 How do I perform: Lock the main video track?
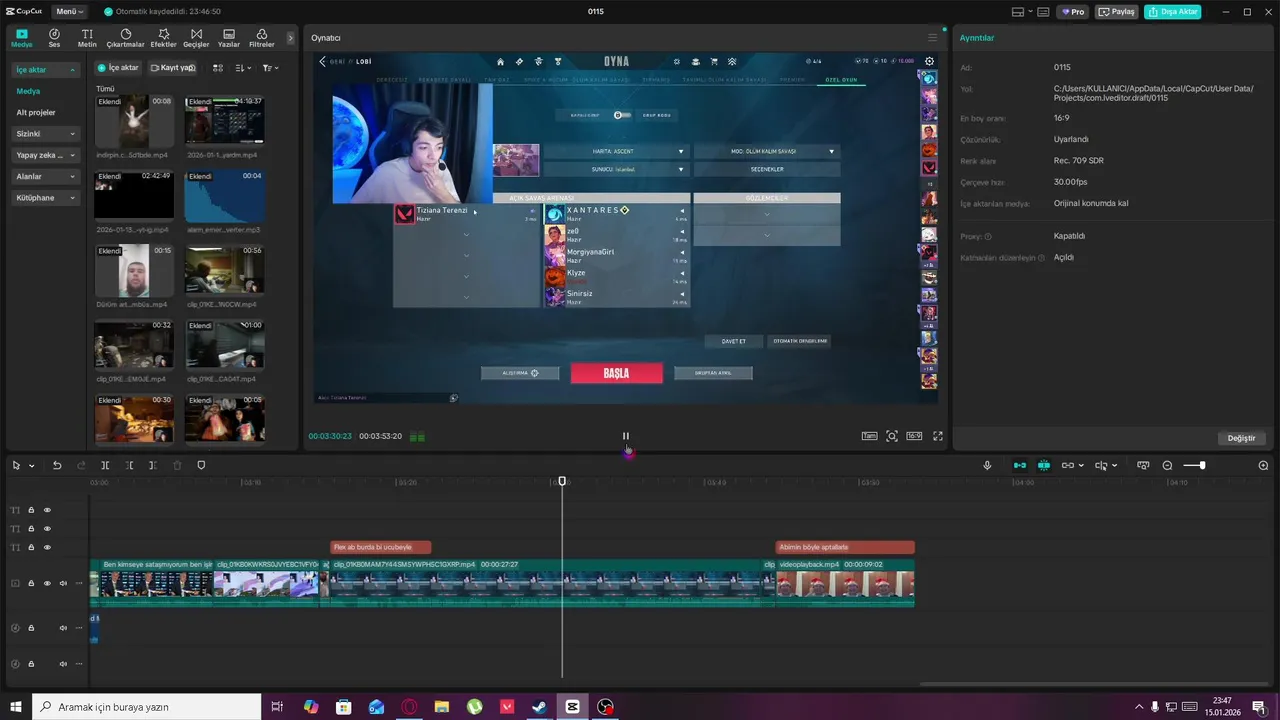coord(31,583)
